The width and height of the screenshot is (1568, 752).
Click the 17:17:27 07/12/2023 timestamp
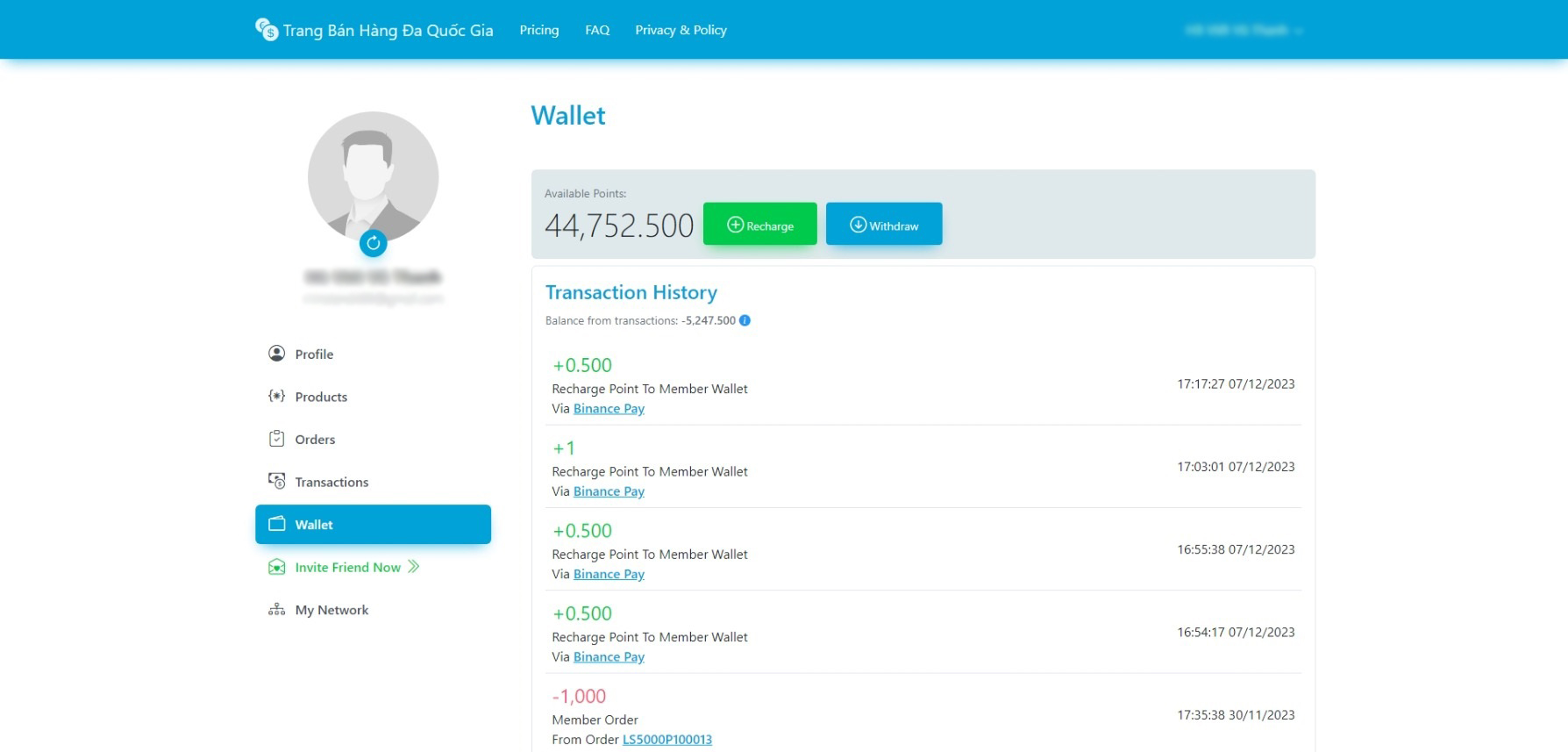1236,383
